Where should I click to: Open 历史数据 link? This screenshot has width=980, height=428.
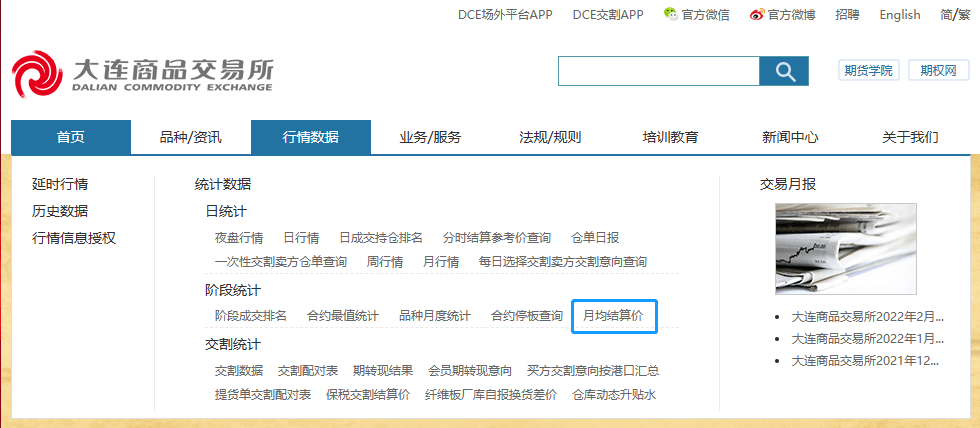click(x=60, y=211)
